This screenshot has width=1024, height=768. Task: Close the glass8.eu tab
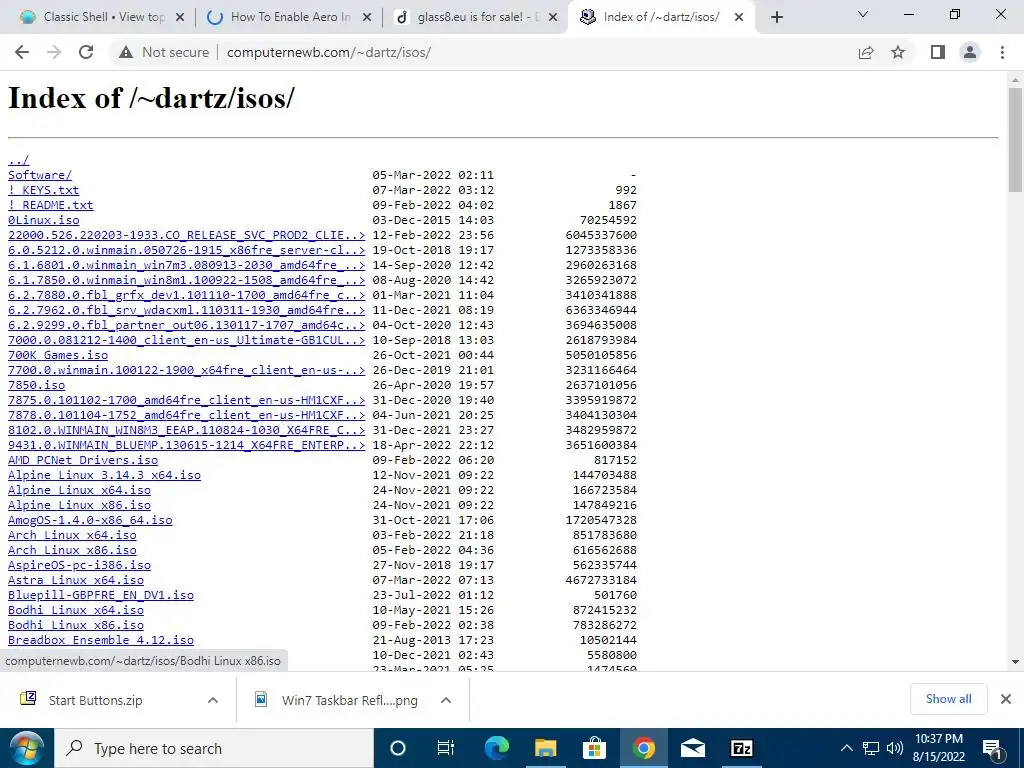(x=553, y=18)
